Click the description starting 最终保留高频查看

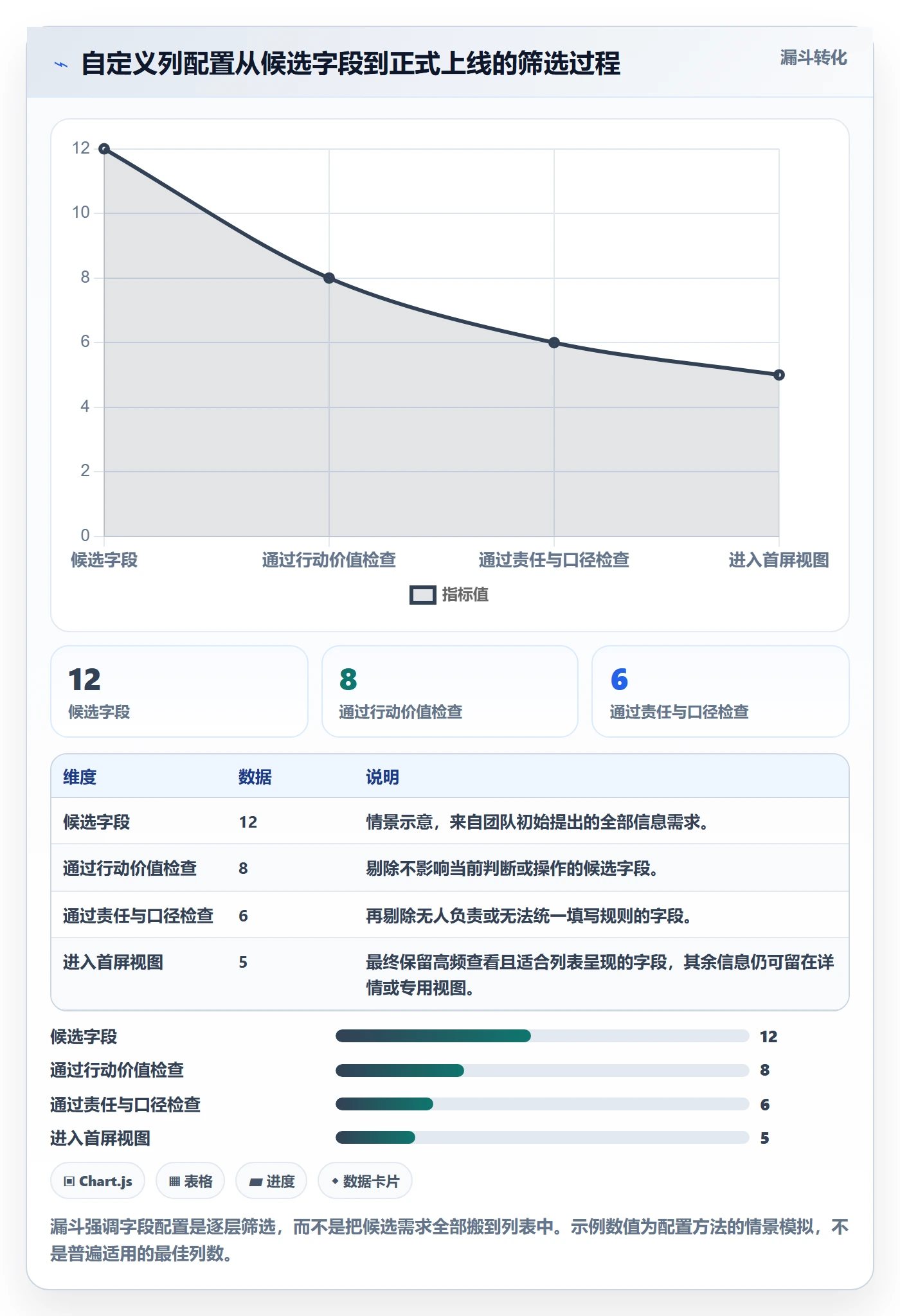pos(600,975)
